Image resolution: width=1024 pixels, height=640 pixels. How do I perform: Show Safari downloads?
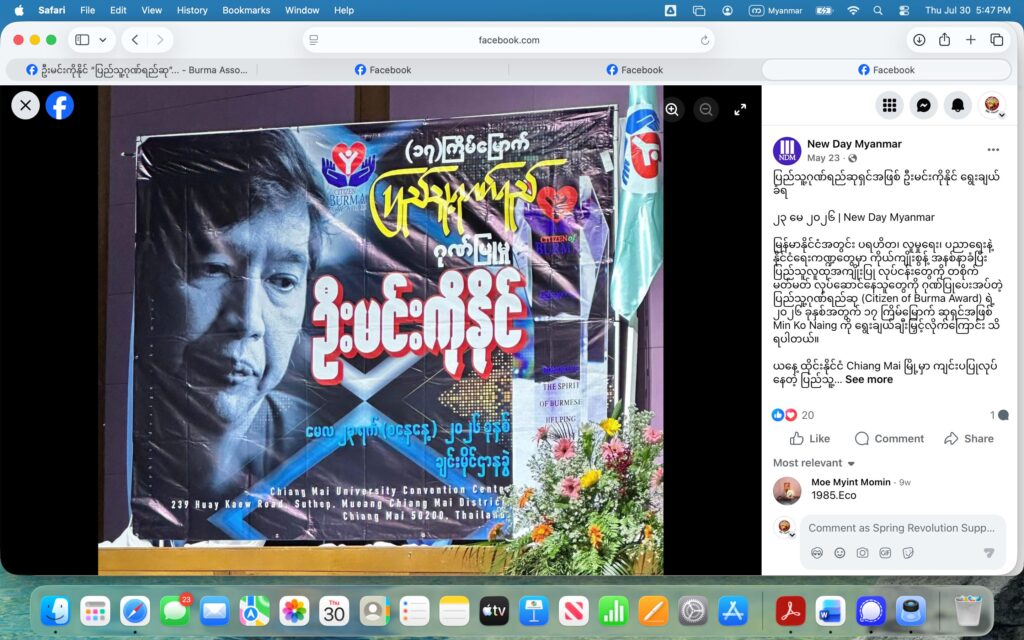point(919,40)
